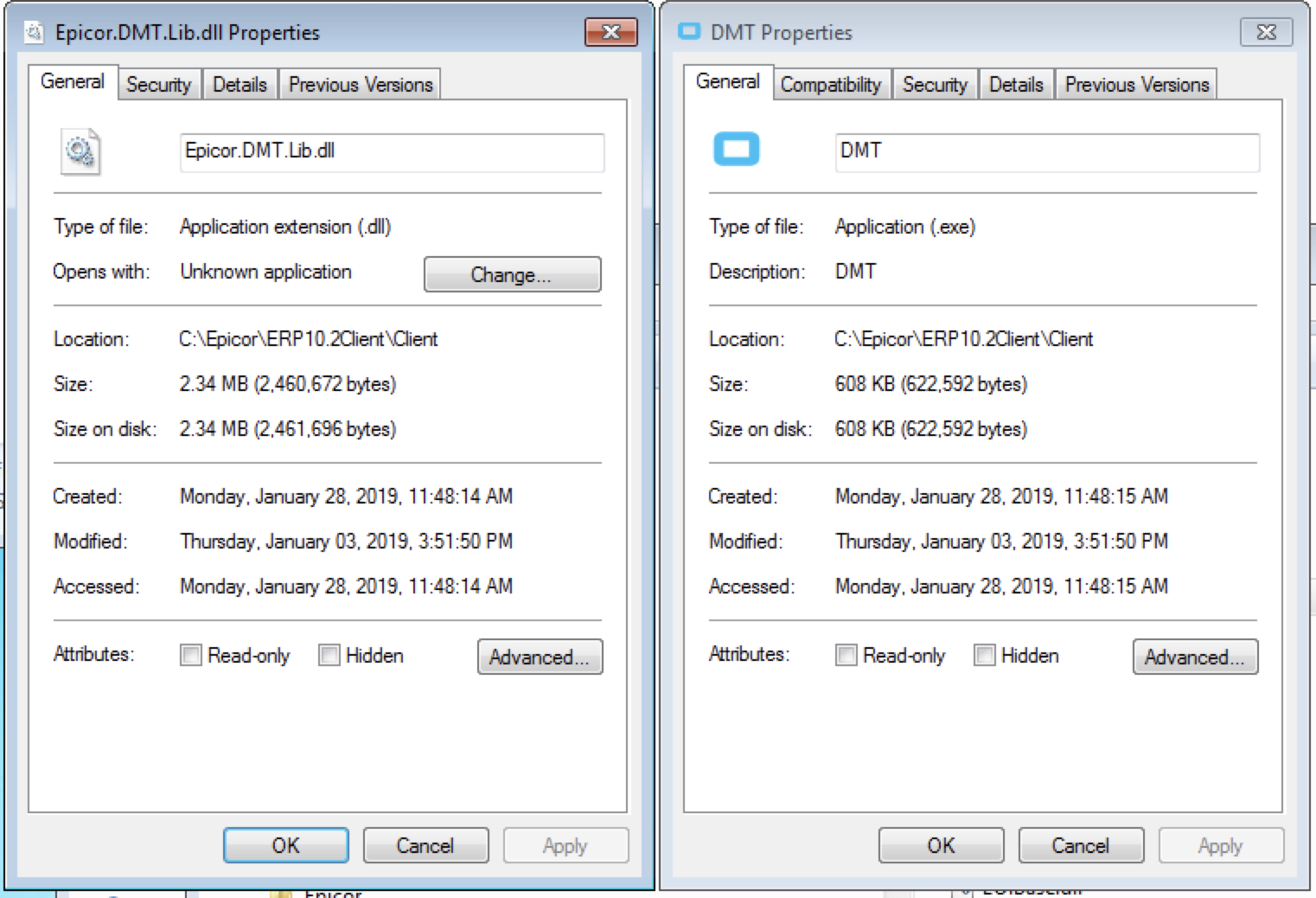Open Security tab in Epicor.DMT.Lib.dll Properties
This screenshot has height=898, width=1316.
click(159, 85)
